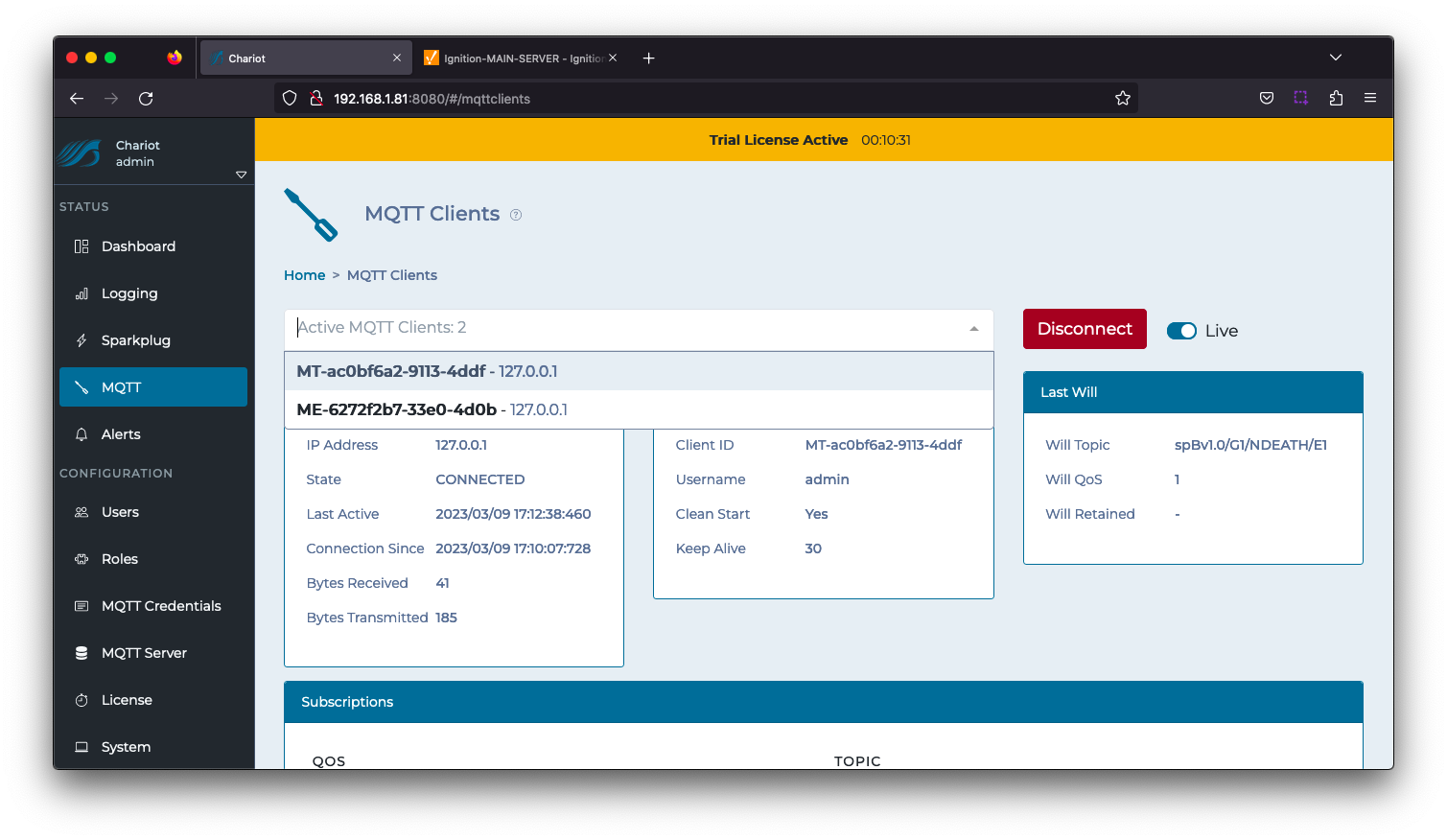Click the shield tracking protection icon

(290, 98)
